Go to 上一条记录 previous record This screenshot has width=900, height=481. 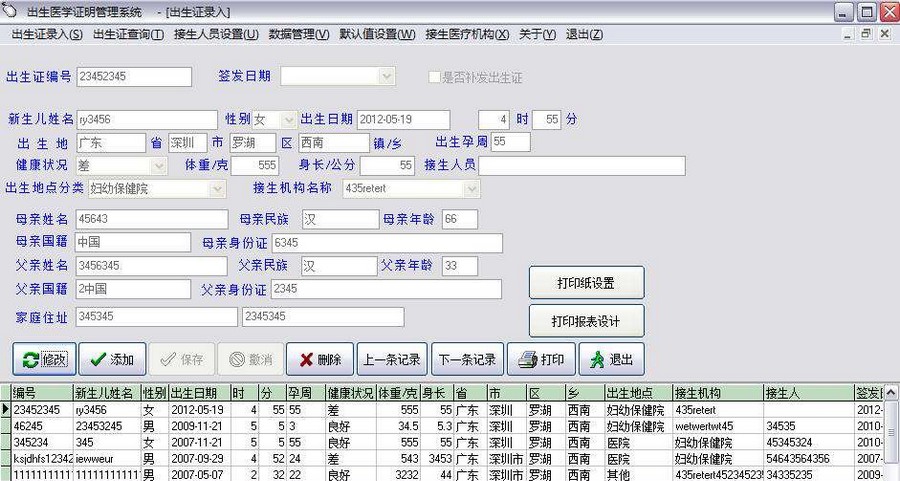(x=391, y=359)
